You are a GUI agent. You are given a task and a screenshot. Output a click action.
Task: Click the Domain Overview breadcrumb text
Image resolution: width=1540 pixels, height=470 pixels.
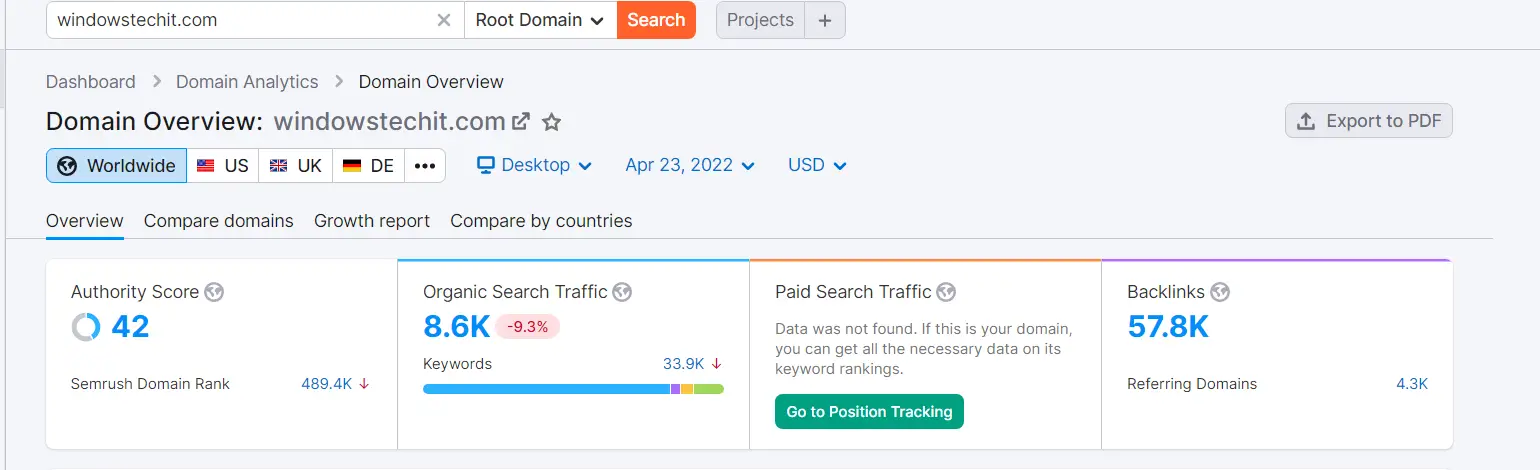point(431,82)
